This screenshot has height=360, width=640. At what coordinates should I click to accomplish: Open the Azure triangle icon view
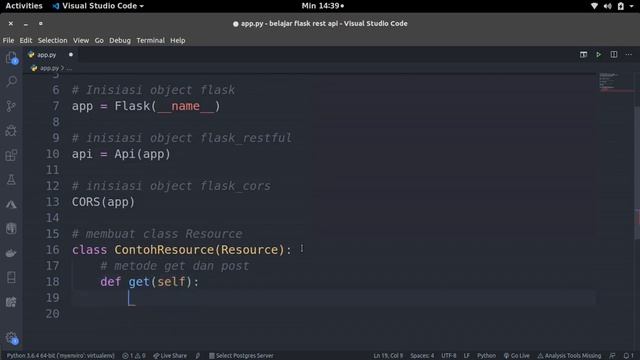(x=11, y=204)
